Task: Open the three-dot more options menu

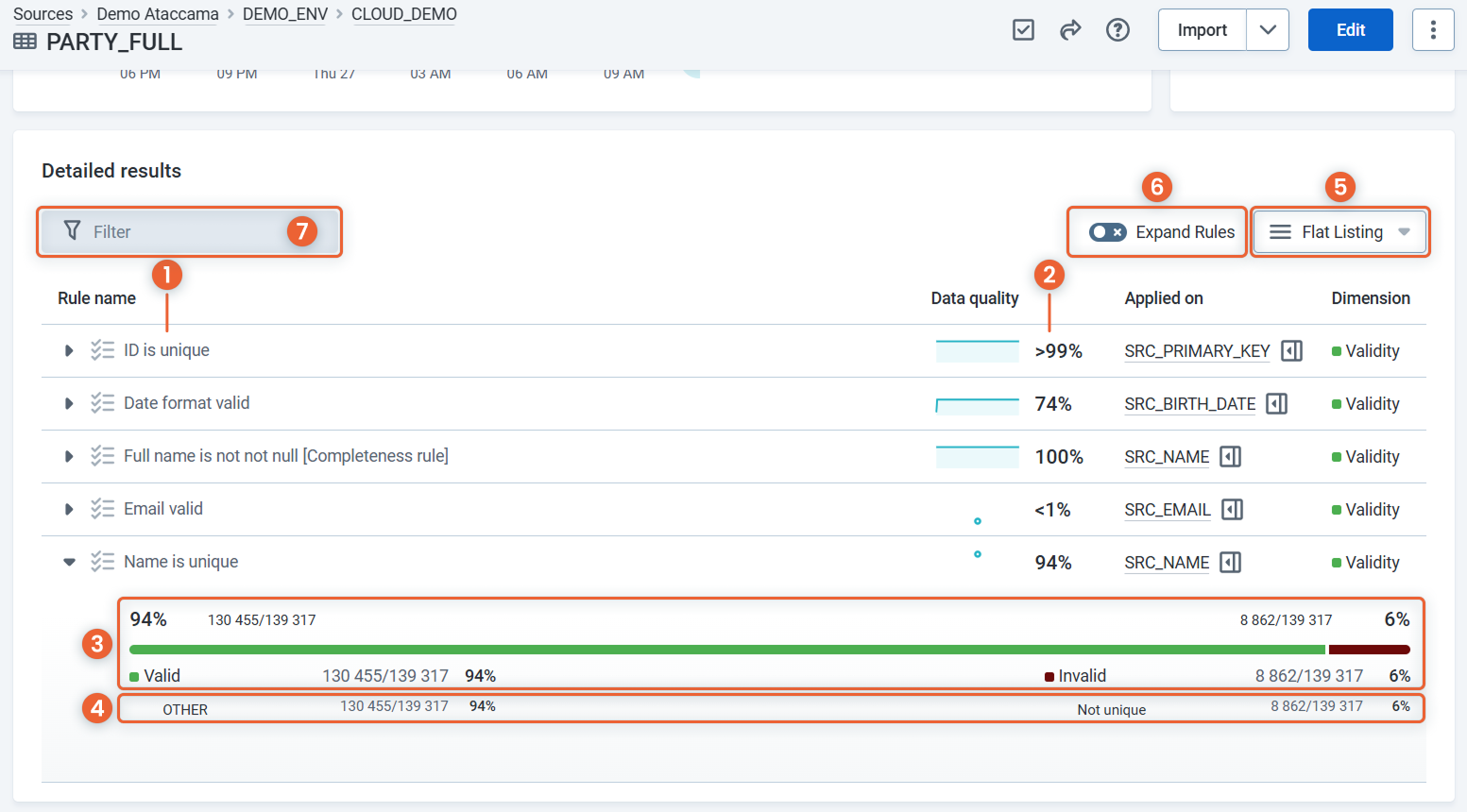Action: 1432,30
